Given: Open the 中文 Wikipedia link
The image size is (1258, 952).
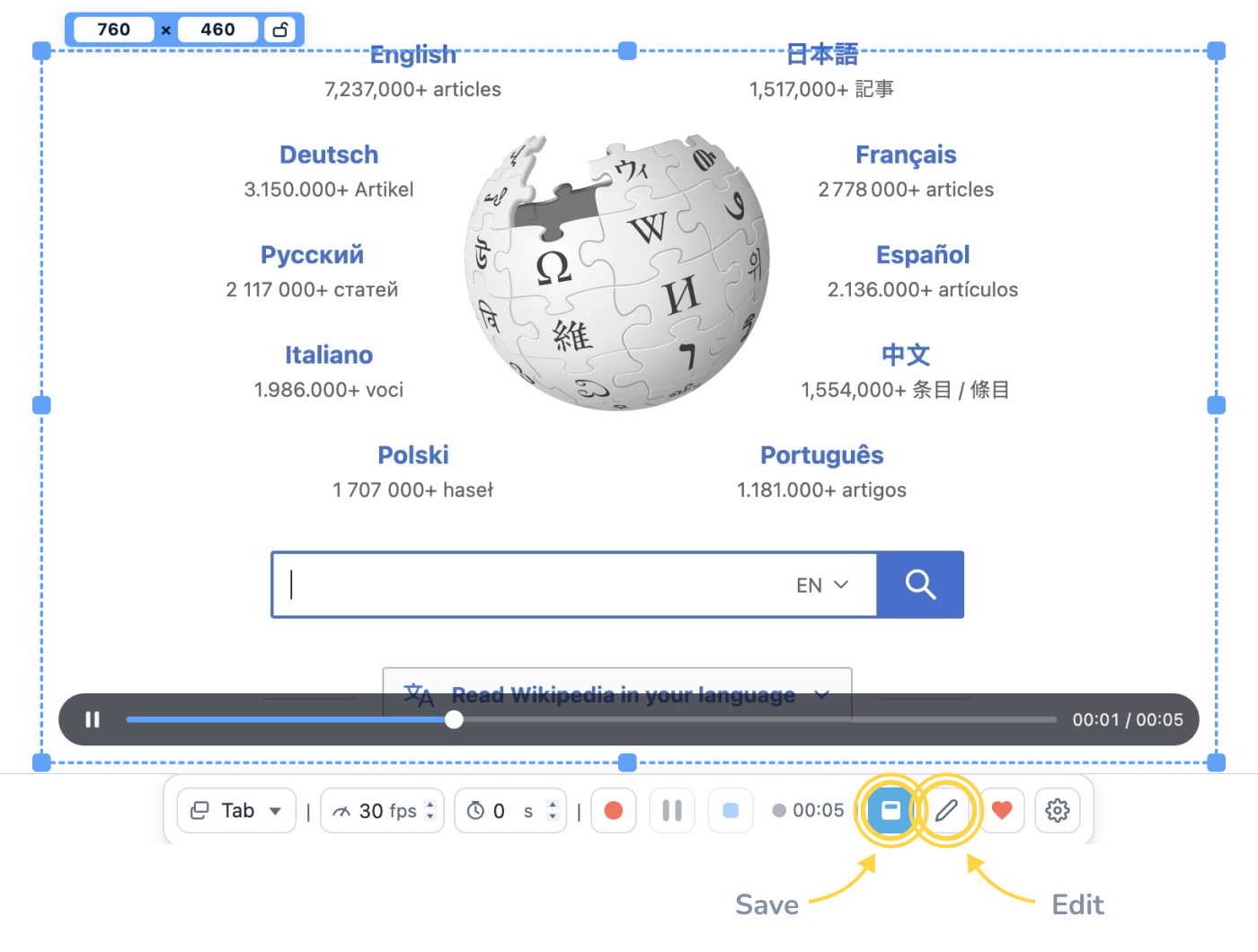Looking at the screenshot, I should (x=906, y=355).
